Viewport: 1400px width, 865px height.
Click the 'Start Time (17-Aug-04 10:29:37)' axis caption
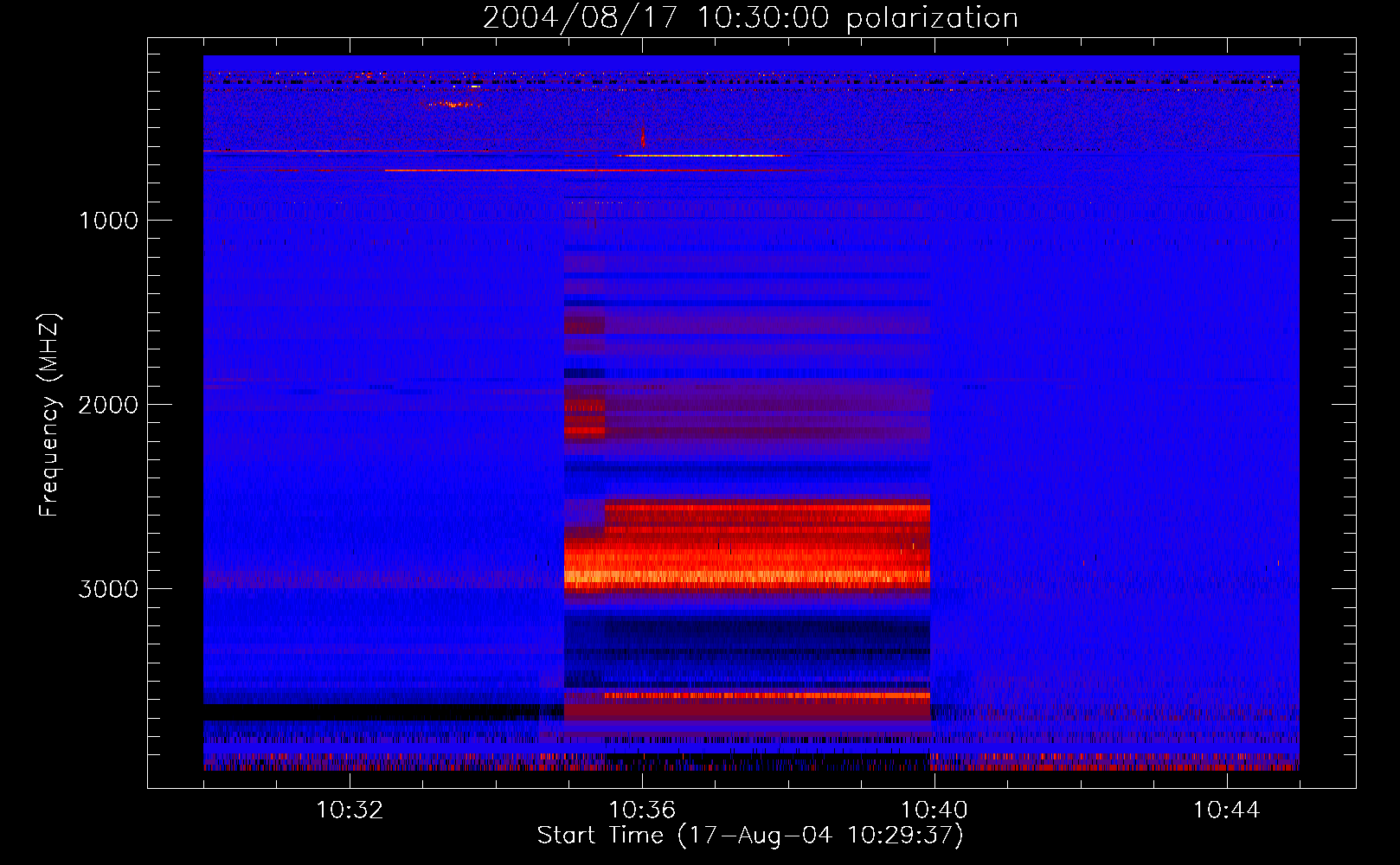pyautogui.click(x=750, y=836)
